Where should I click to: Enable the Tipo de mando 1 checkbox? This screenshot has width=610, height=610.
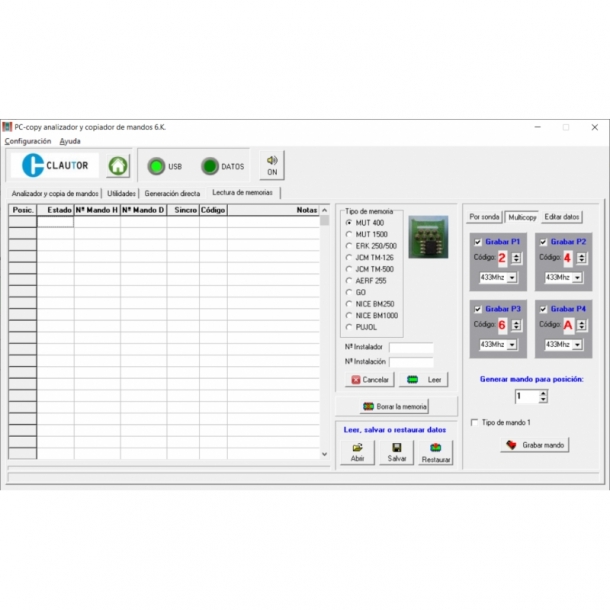[x=474, y=423]
